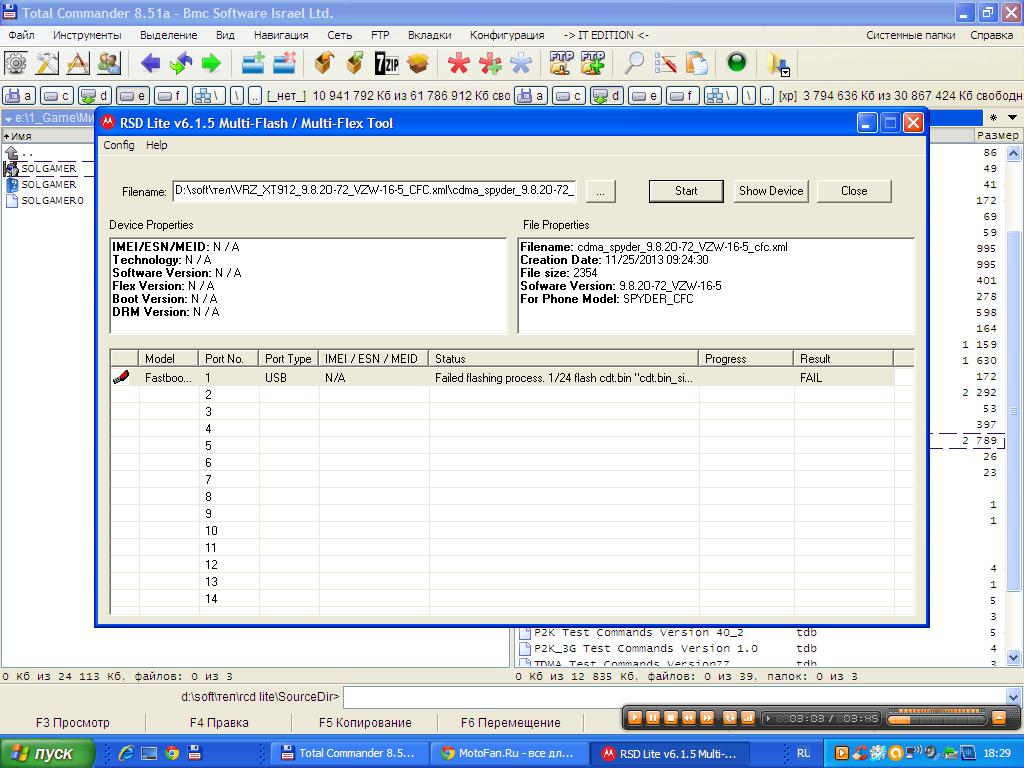Select drive d in the left drive bar
1024x768 pixels.
click(x=95, y=96)
